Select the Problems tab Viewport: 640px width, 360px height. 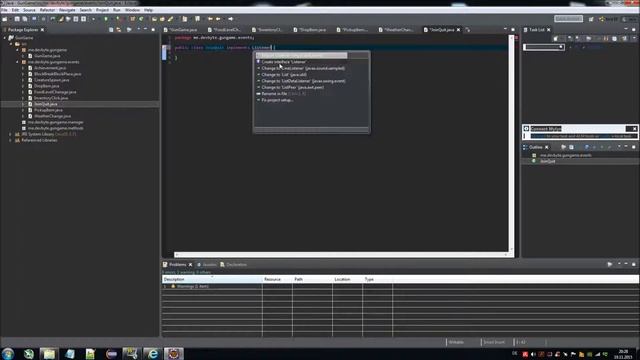click(x=178, y=264)
